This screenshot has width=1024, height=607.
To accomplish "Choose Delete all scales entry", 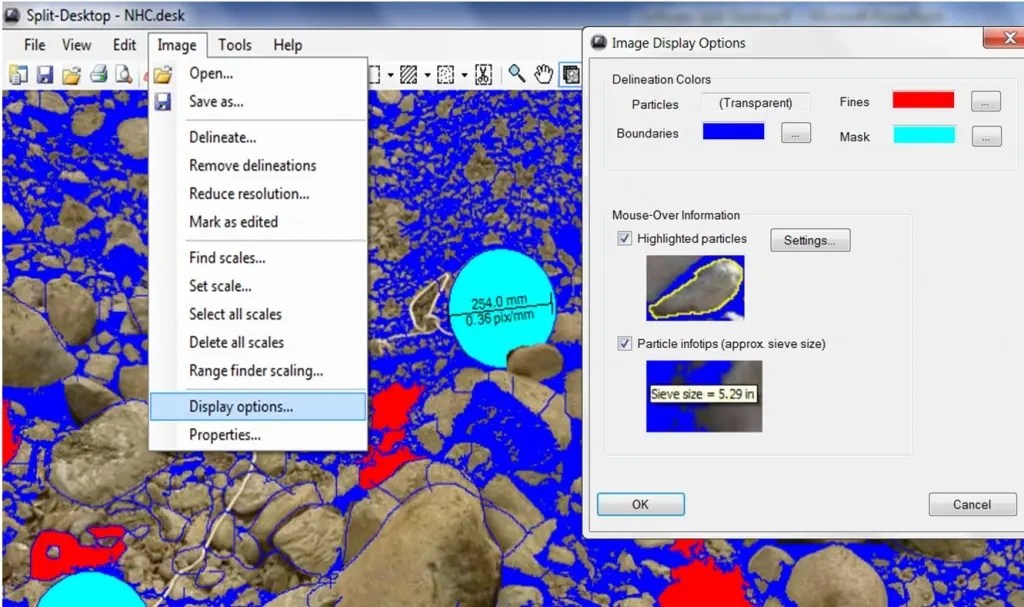I will click(x=258, y=342).
